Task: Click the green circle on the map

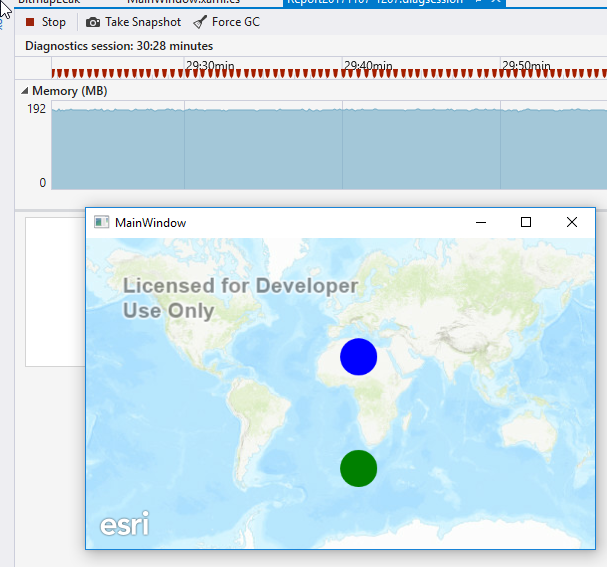Action: tap(358, 468)
